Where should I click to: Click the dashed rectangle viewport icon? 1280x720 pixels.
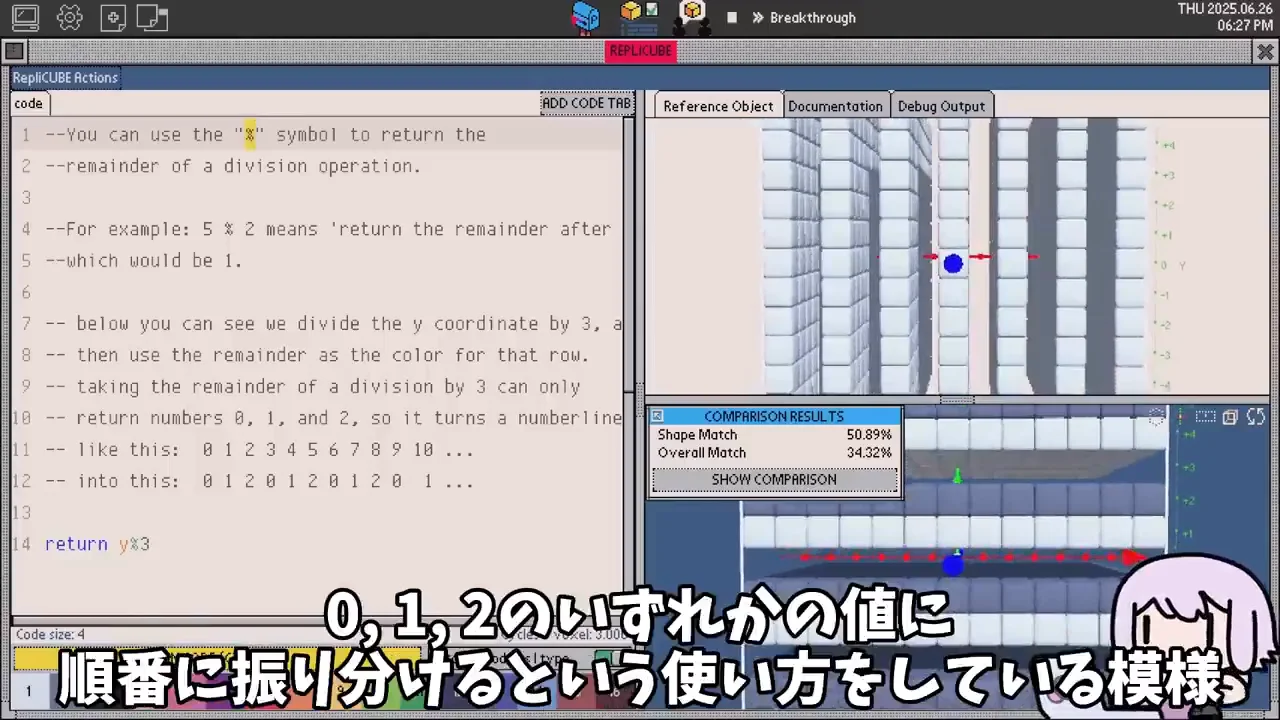click(x=1206, y=417)
